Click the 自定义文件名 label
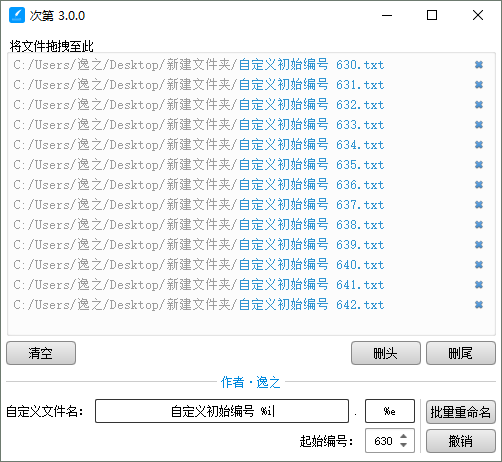Viewport: 502px width, 462px height. coord(45,411)
